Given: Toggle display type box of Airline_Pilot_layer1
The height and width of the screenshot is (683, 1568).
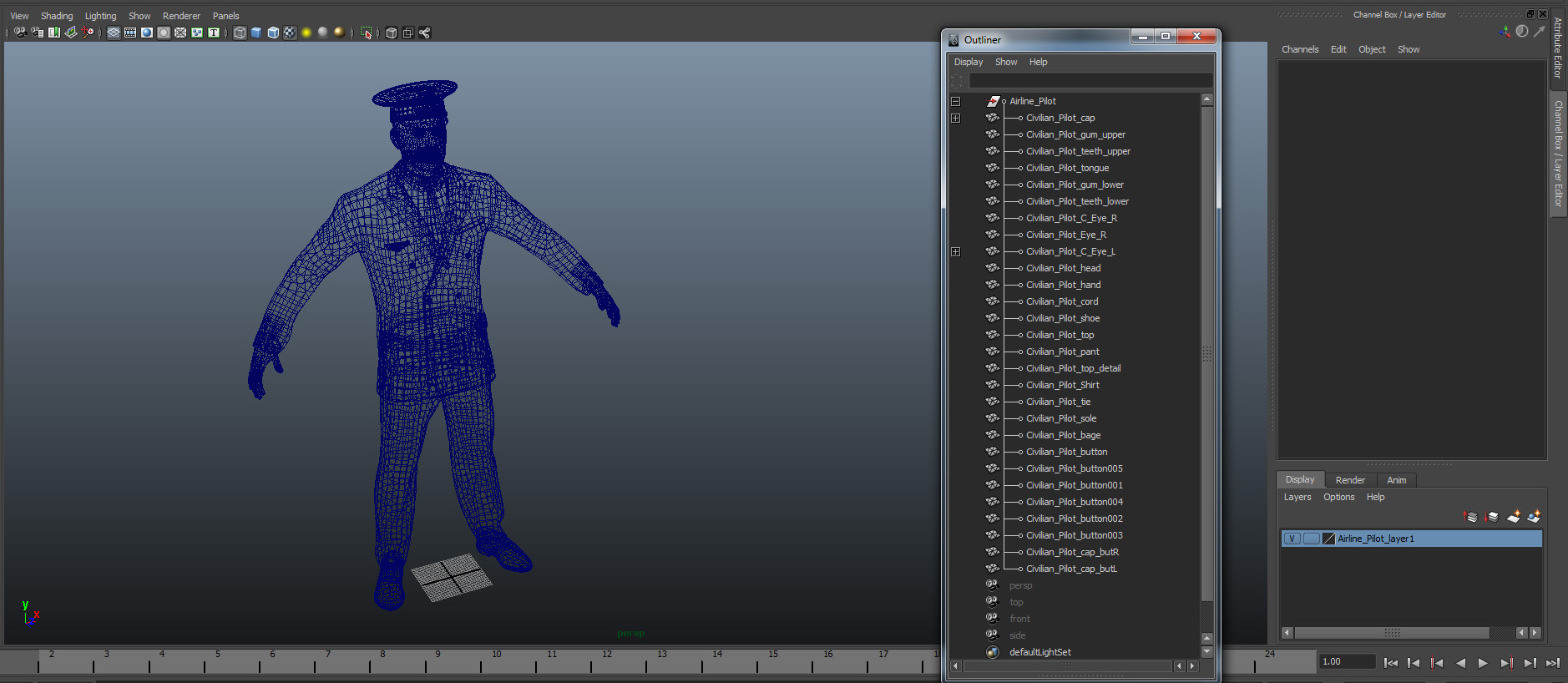Looking at the screenshot, I should click(x=1311, y=539).
